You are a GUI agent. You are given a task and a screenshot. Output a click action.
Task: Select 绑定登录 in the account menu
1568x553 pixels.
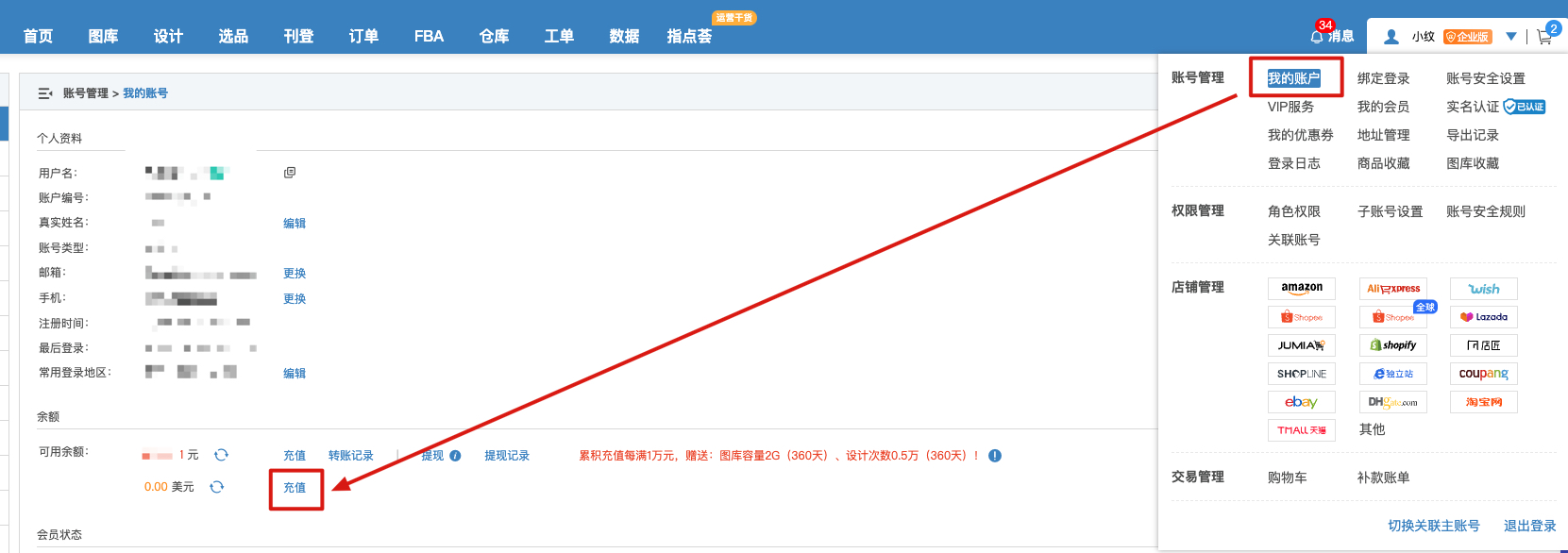1383,78
